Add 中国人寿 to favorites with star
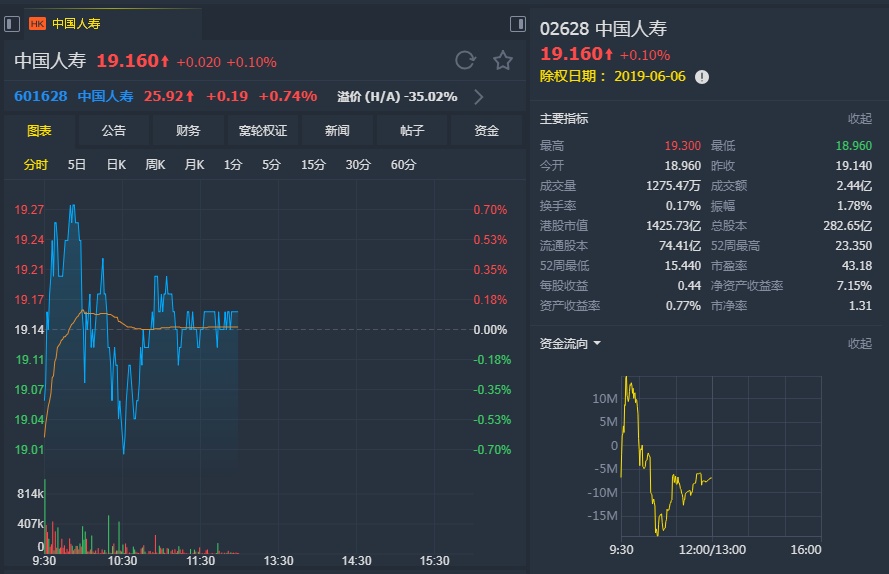Screen dimensions: 889x574 503,61
